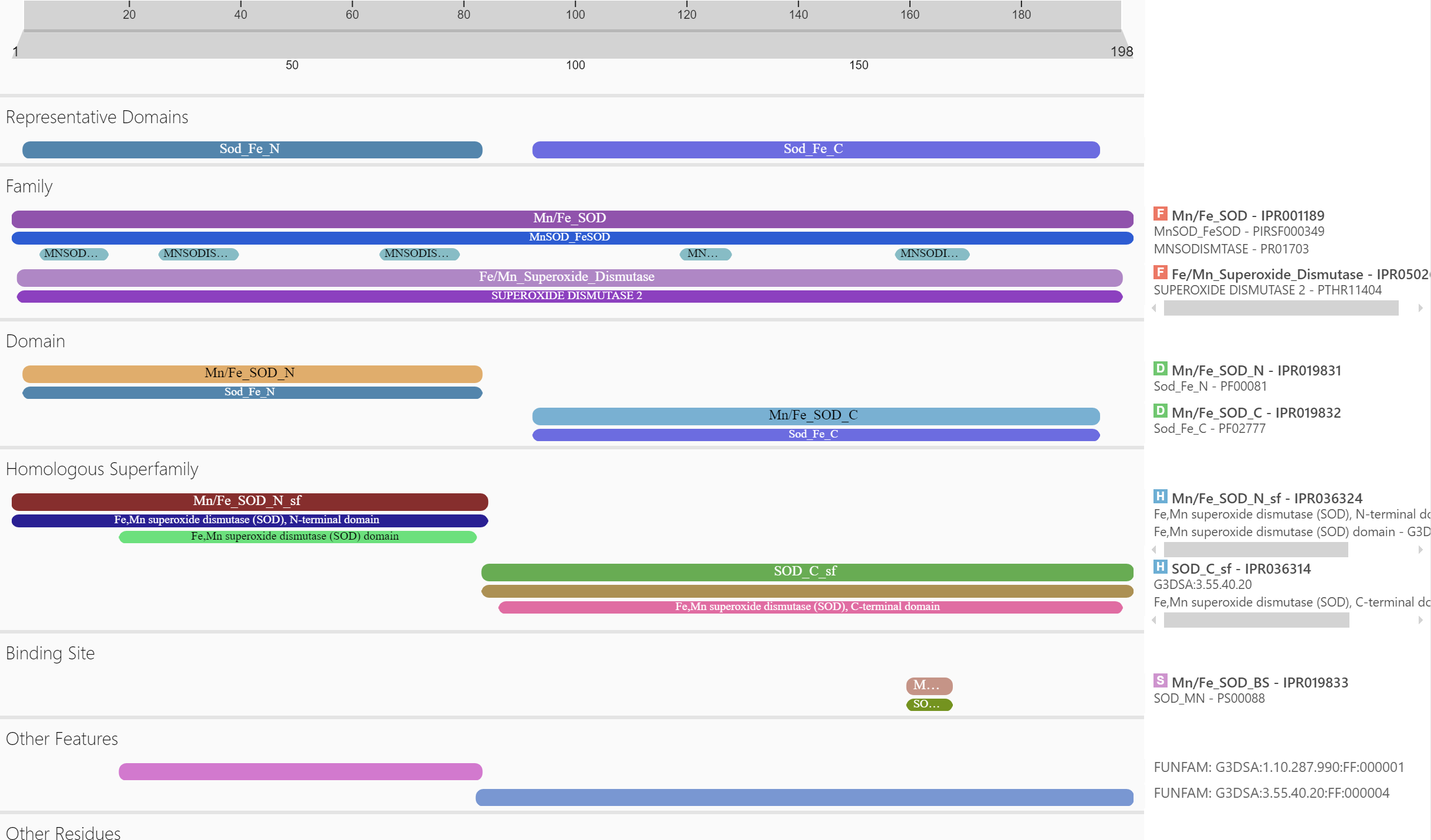The image size is (1431, 840).
Task: Open SOD_MN - PS00088 link
Action: 1209,699
